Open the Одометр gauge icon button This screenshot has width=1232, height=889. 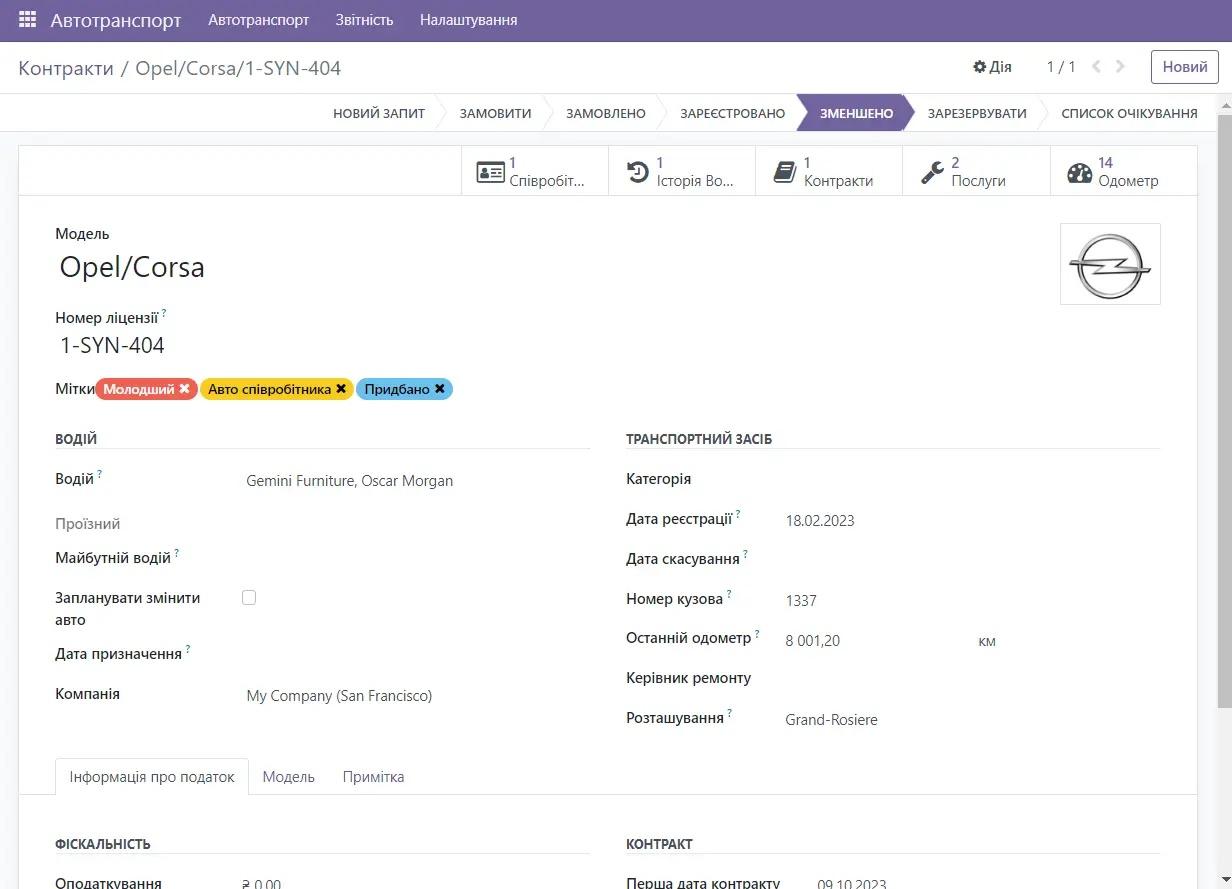click(1123, 171)
